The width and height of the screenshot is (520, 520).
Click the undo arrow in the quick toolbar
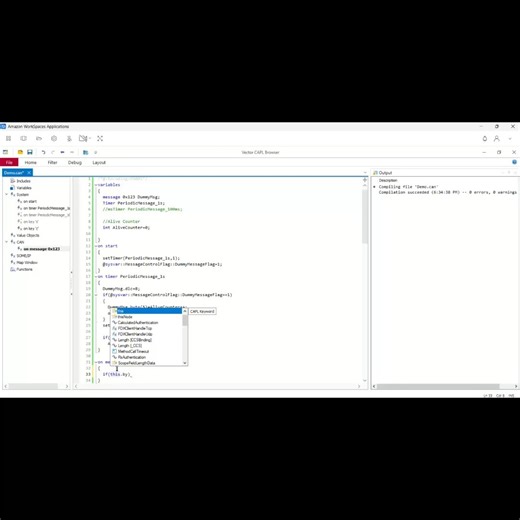pos(43,152)
